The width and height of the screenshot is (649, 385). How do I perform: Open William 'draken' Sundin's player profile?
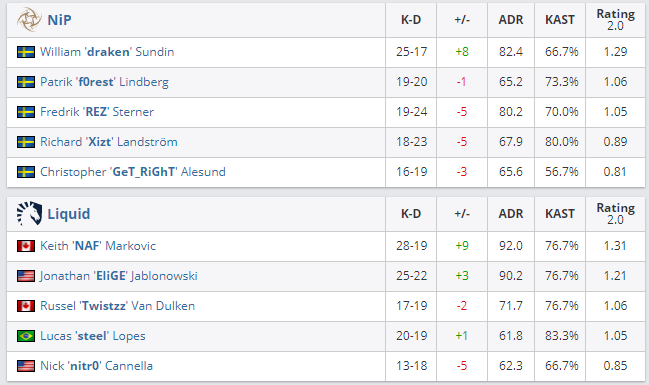107,52
